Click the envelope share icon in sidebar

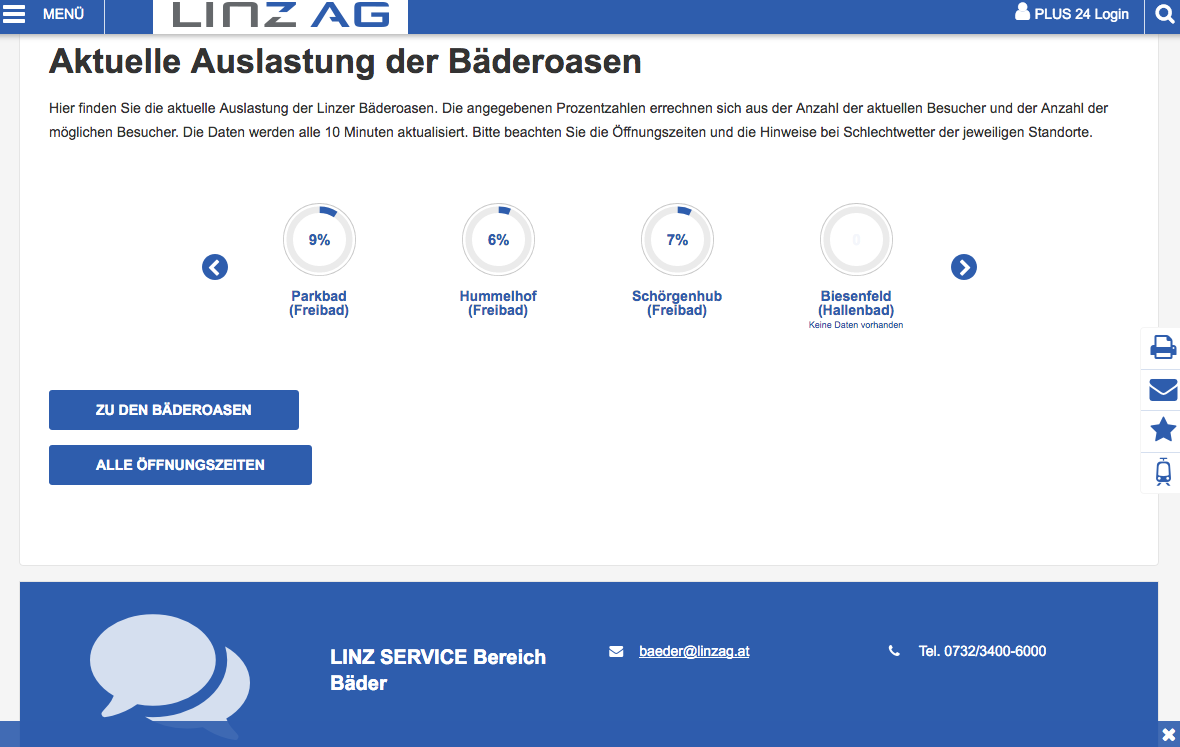pos(1163,389)
